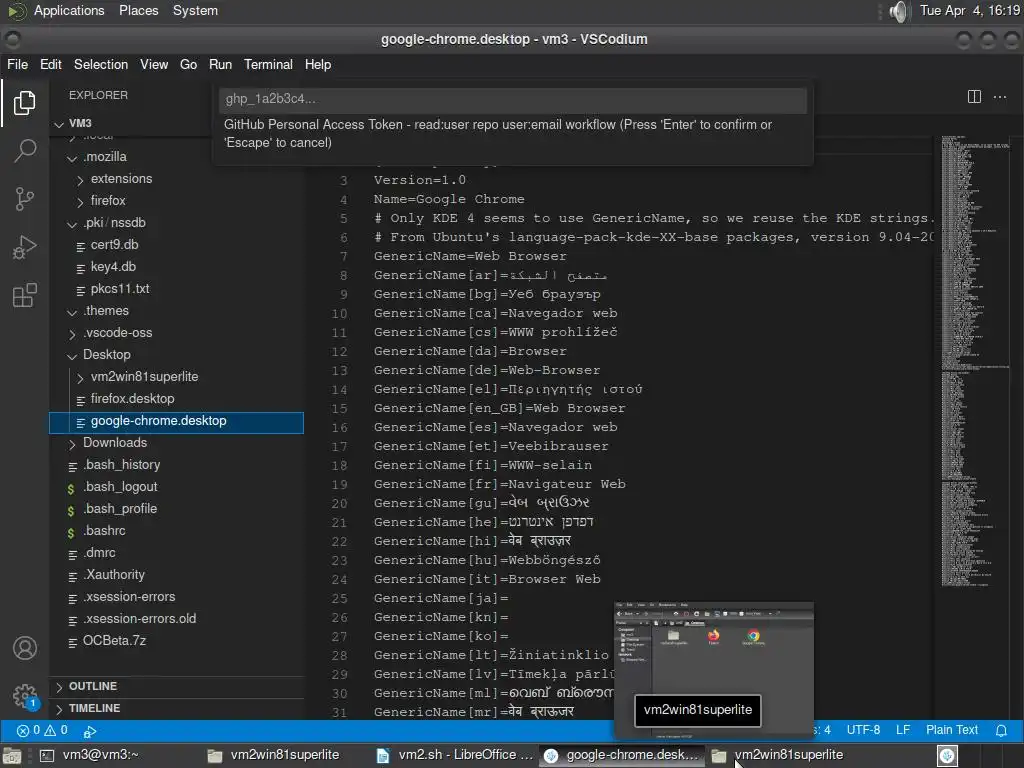Screen dimensions: 1024x768
Task: Click the GitHub token input field
Action: click(x=513, y=99)
